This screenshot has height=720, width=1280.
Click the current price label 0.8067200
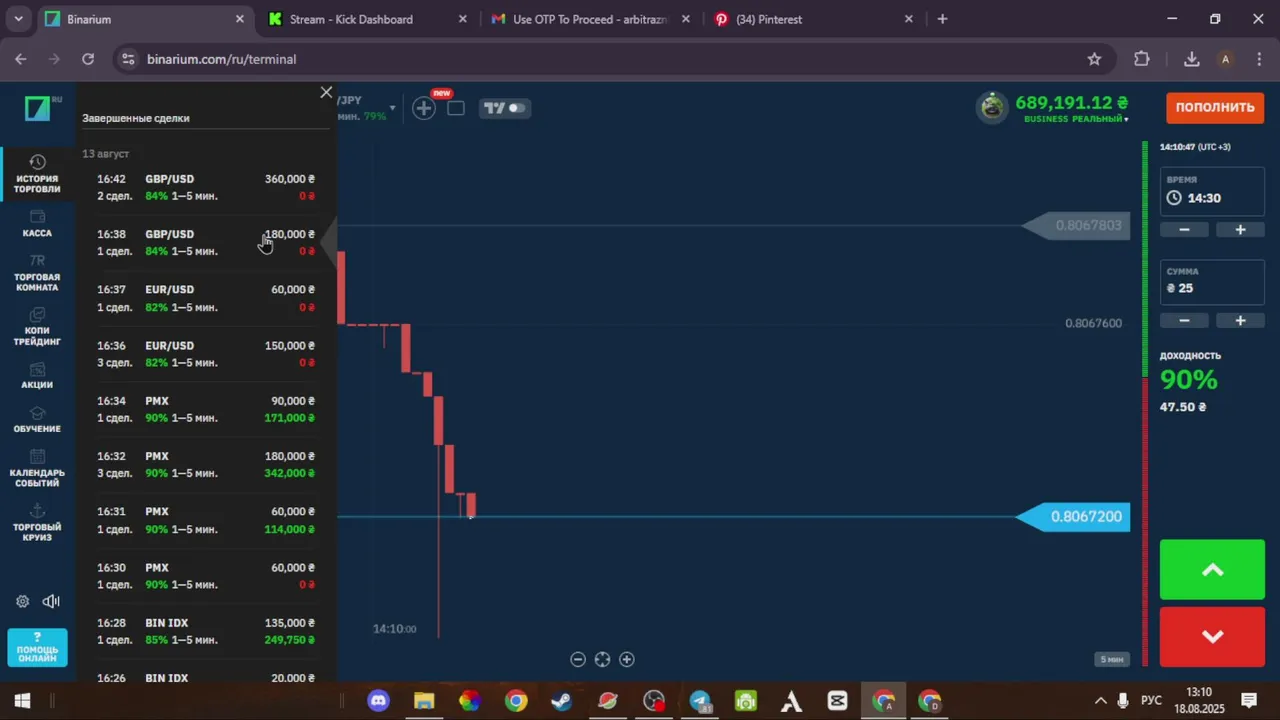pos(1074,517)
